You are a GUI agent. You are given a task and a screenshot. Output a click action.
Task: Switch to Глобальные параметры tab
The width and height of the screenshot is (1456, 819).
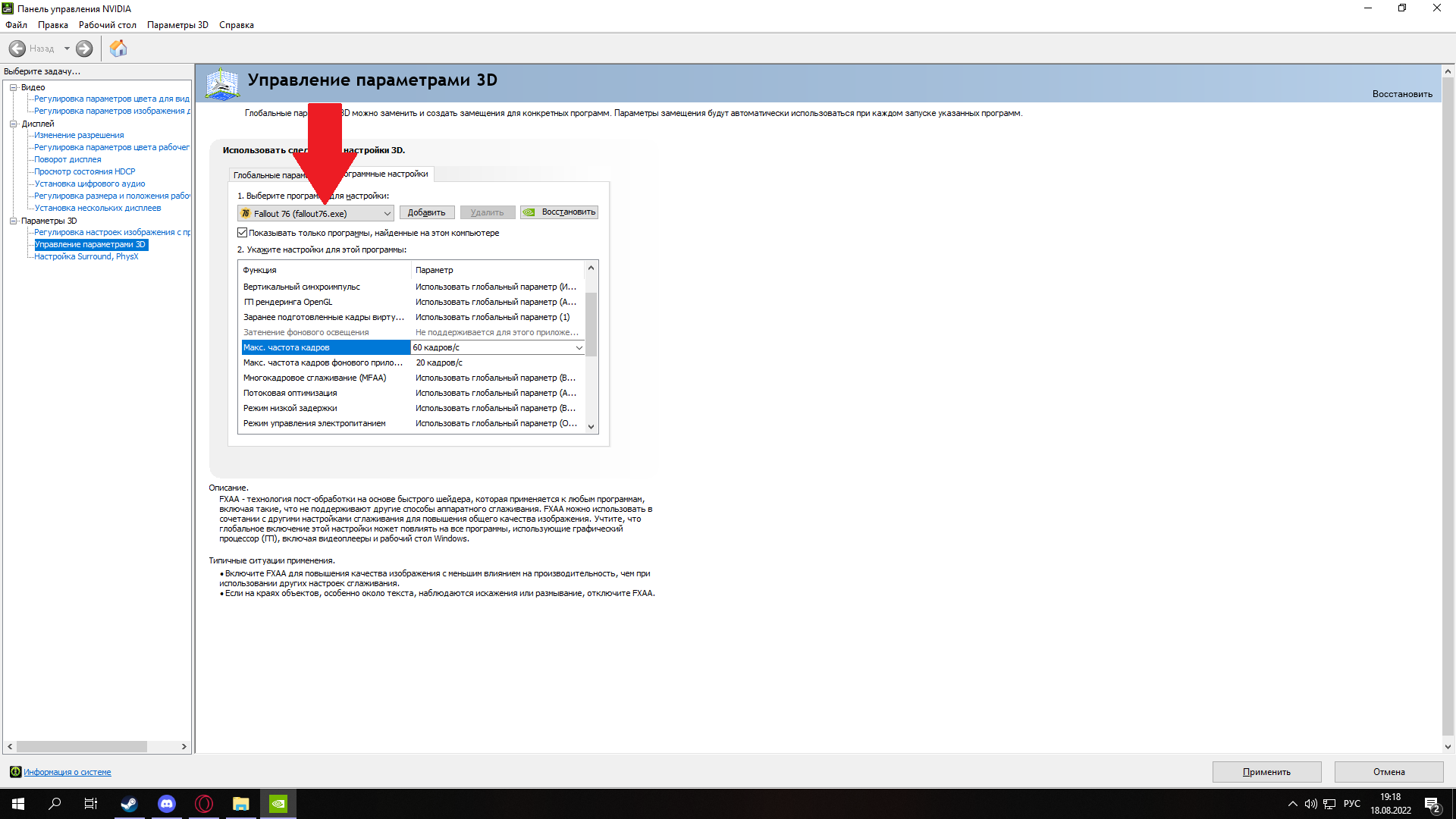tap(265, 175)
